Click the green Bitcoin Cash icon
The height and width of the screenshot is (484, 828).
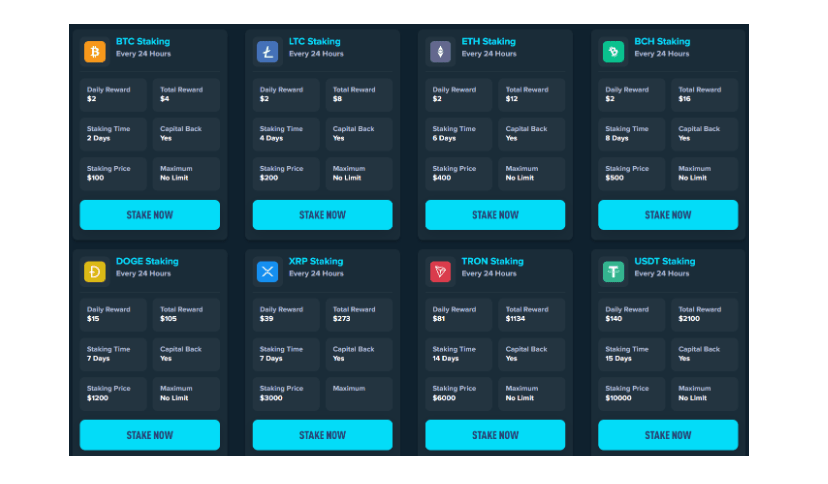pos(613,52)
